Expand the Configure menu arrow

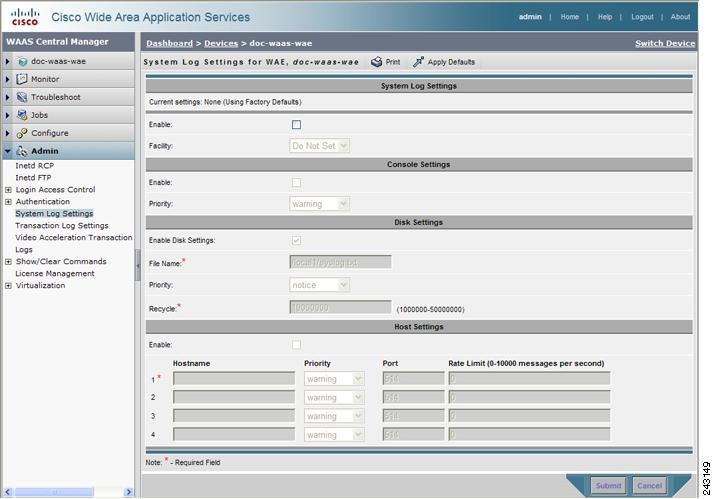coord(7,133)
